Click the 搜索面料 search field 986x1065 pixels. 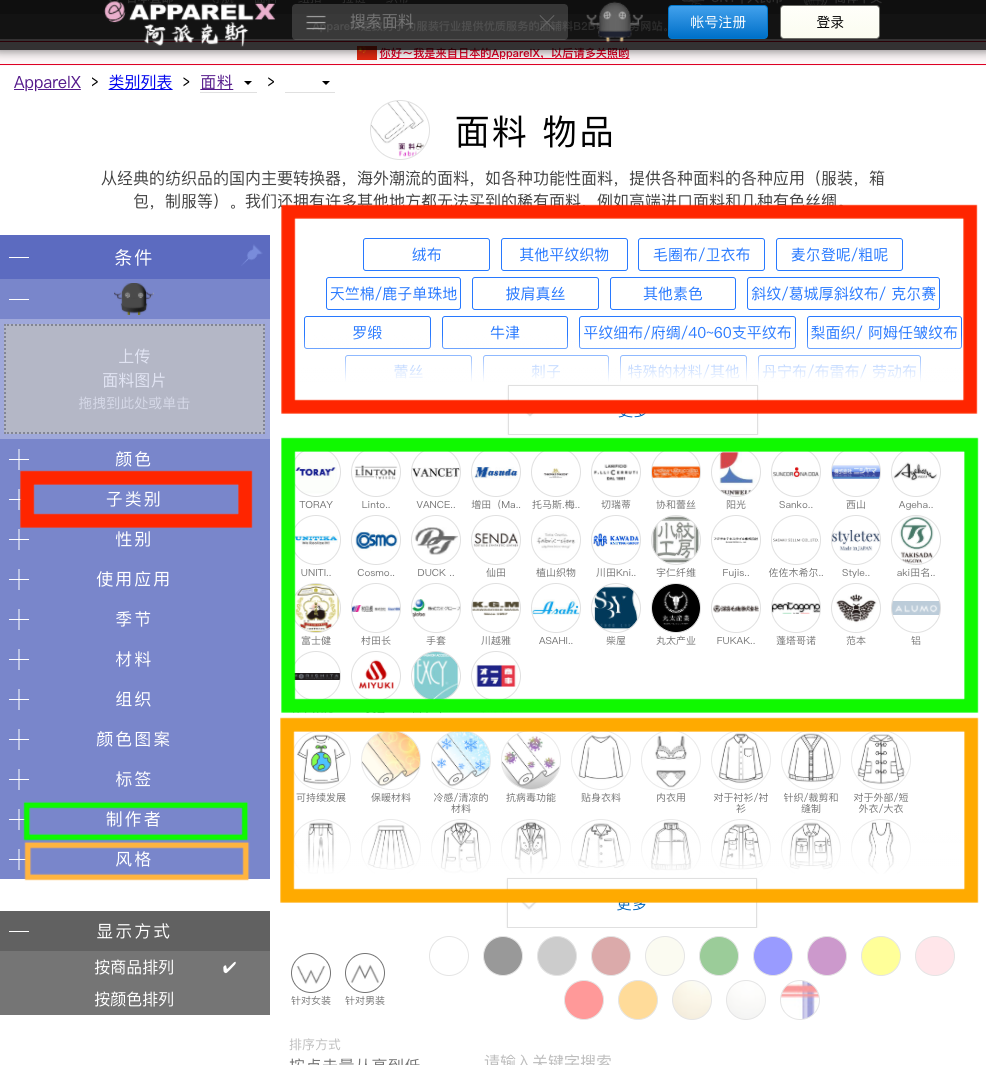click(429, 22)
